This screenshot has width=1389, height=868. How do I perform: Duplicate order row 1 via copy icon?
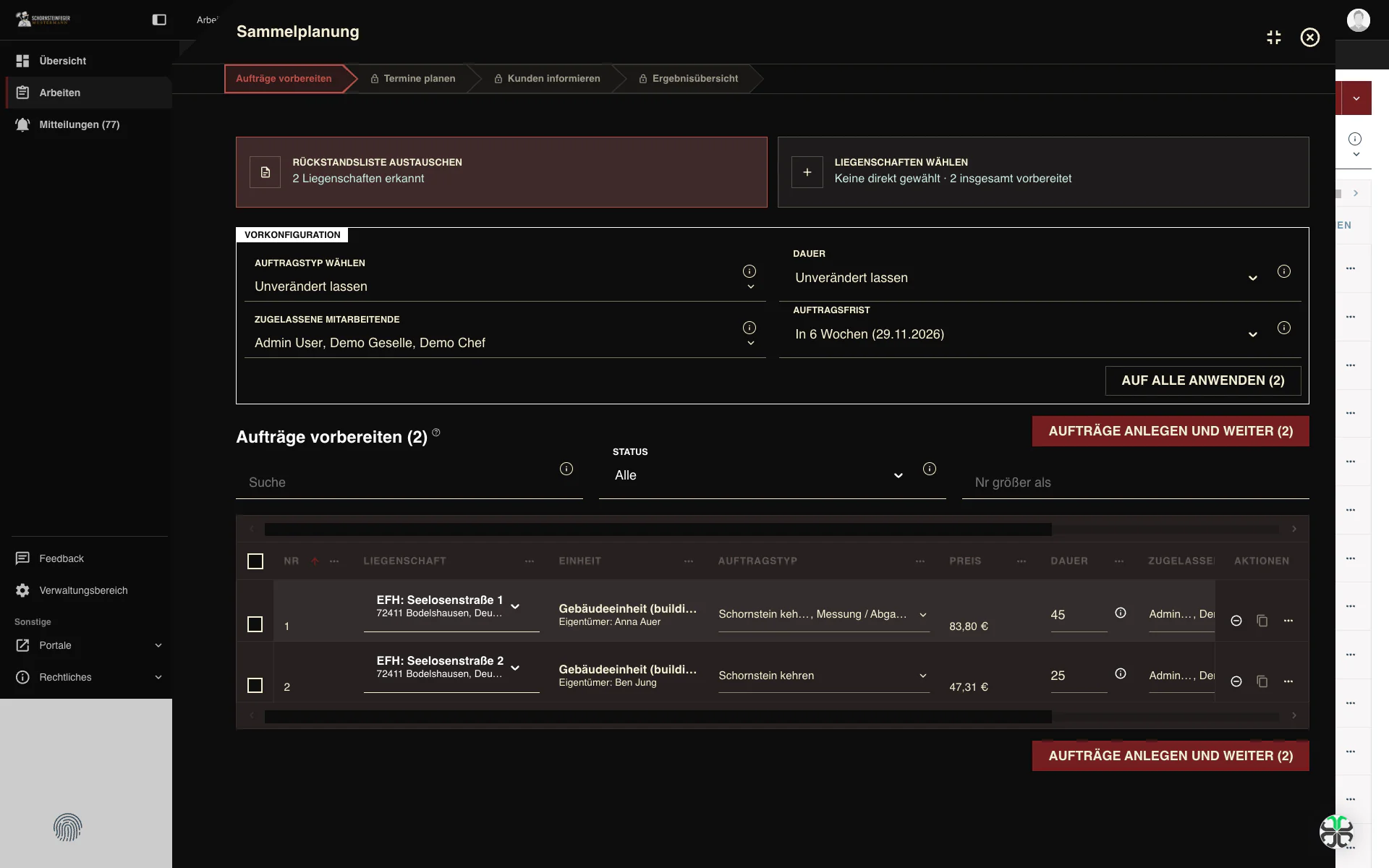(x=1262, y=621)
